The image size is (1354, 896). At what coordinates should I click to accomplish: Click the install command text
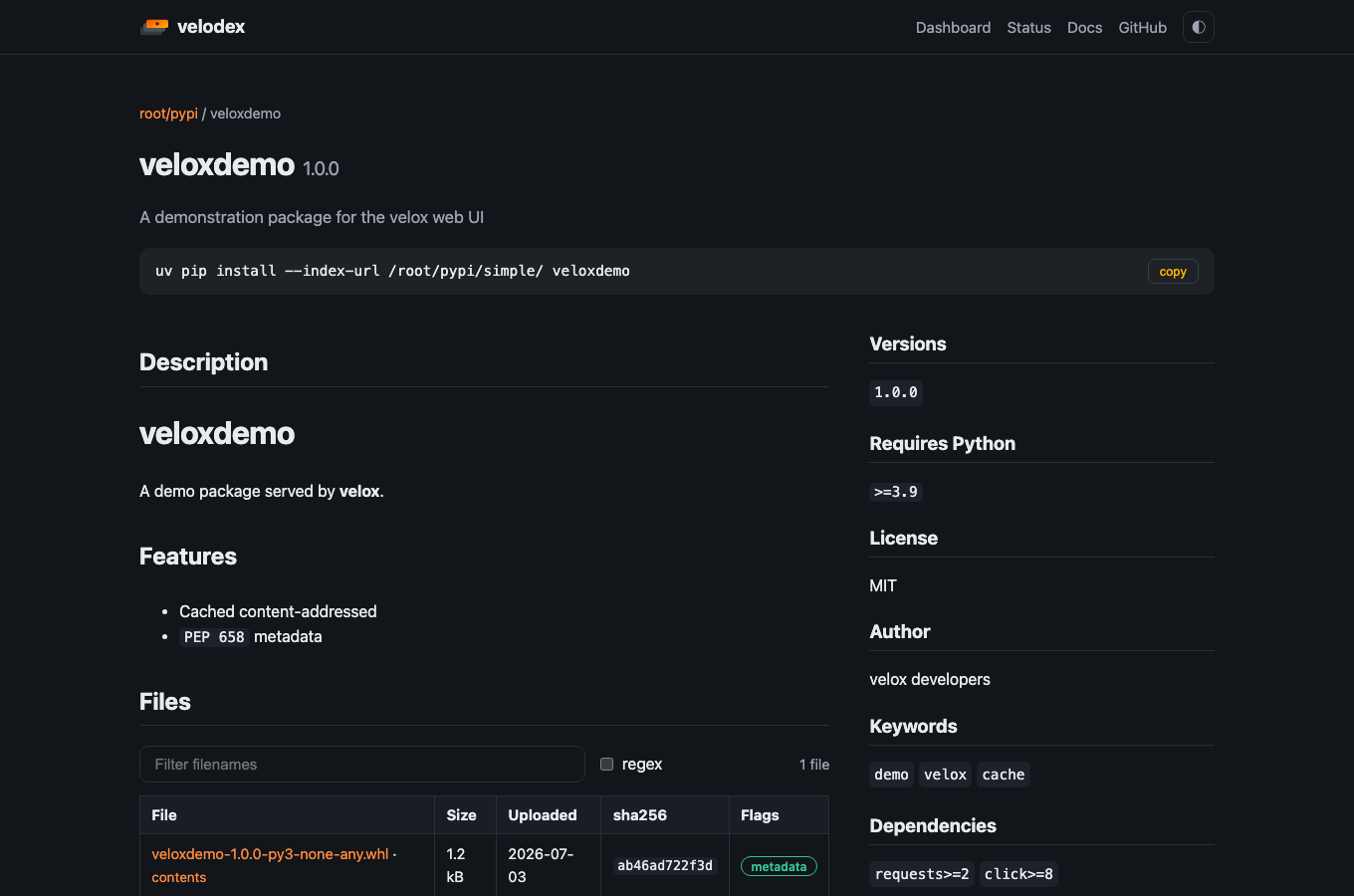click(392, 271)
